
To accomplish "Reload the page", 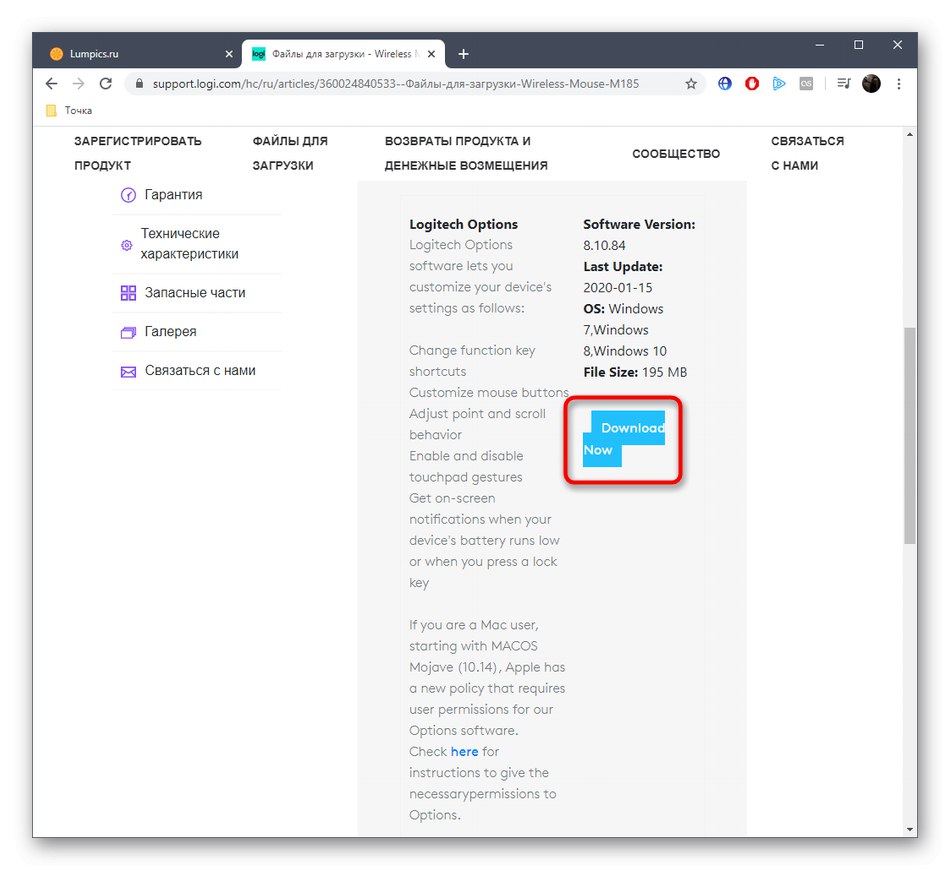I will click(105, 84).
